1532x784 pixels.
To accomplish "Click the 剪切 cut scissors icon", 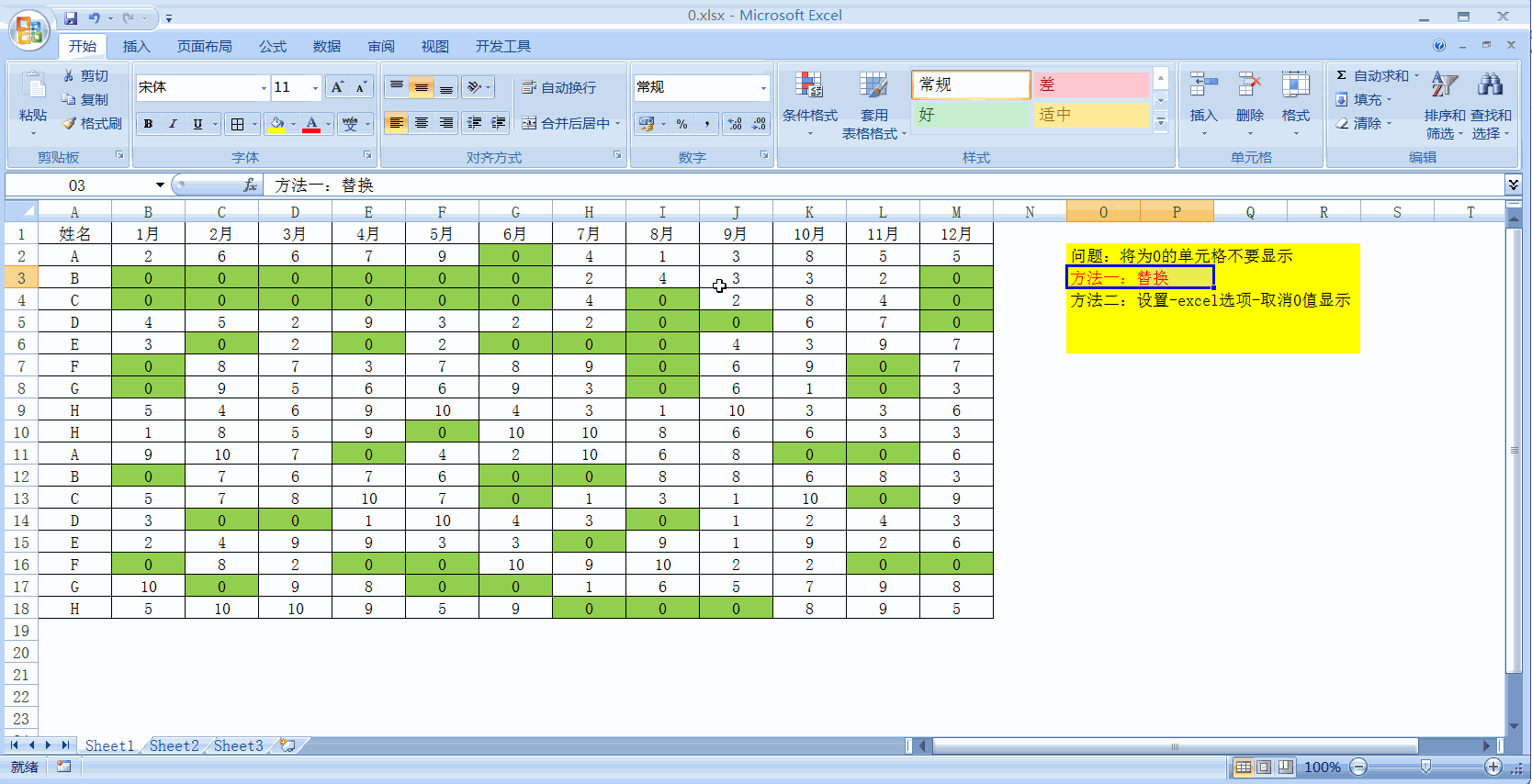I will click(69, 75).
